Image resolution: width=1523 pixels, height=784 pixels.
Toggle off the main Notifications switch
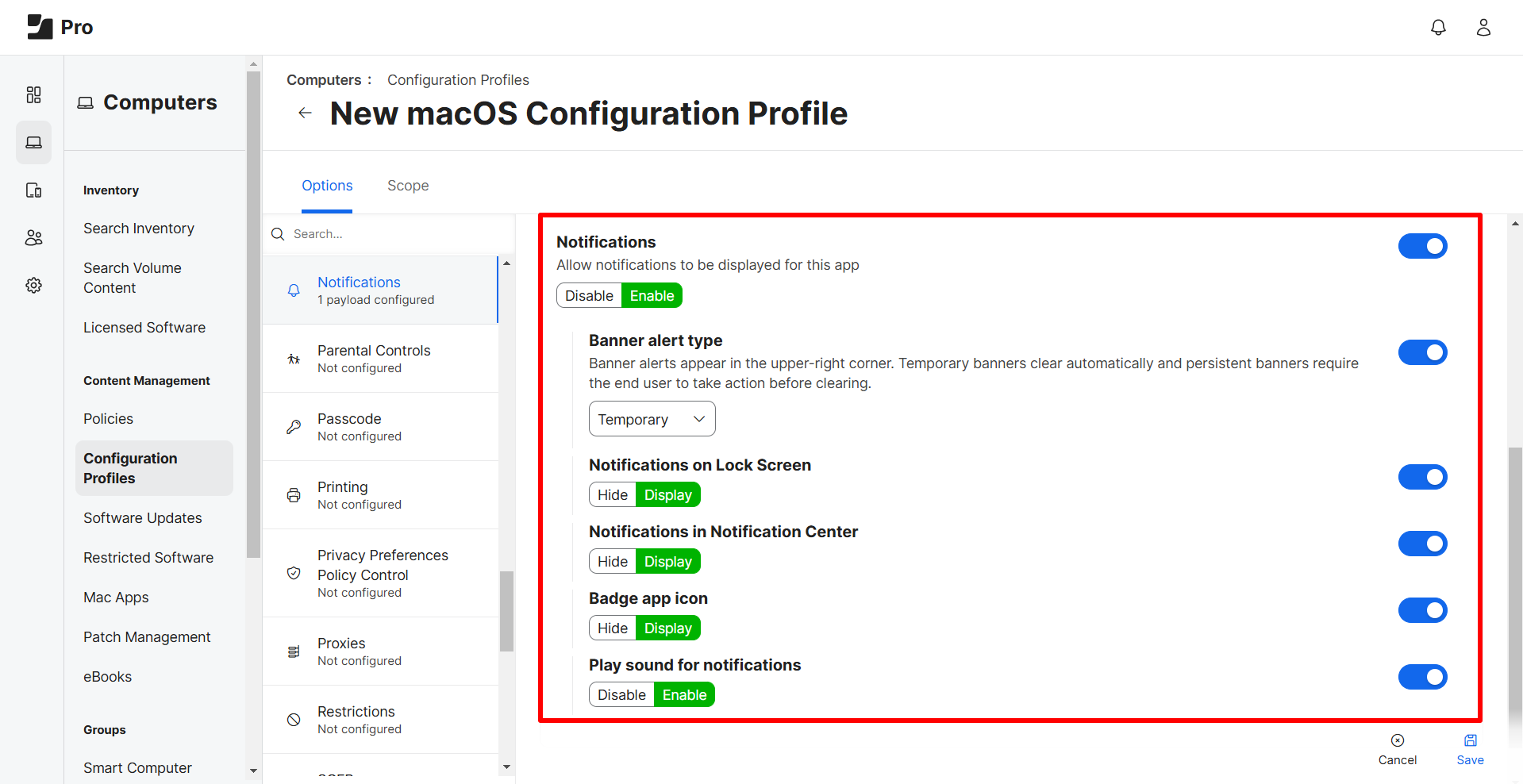pos(1422,246)
